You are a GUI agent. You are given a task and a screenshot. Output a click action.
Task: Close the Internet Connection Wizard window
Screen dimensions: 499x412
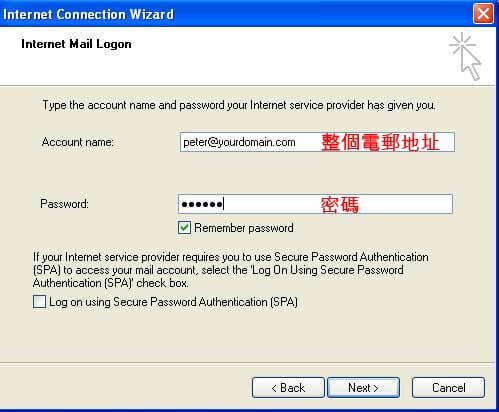click(x=483, y=14)
